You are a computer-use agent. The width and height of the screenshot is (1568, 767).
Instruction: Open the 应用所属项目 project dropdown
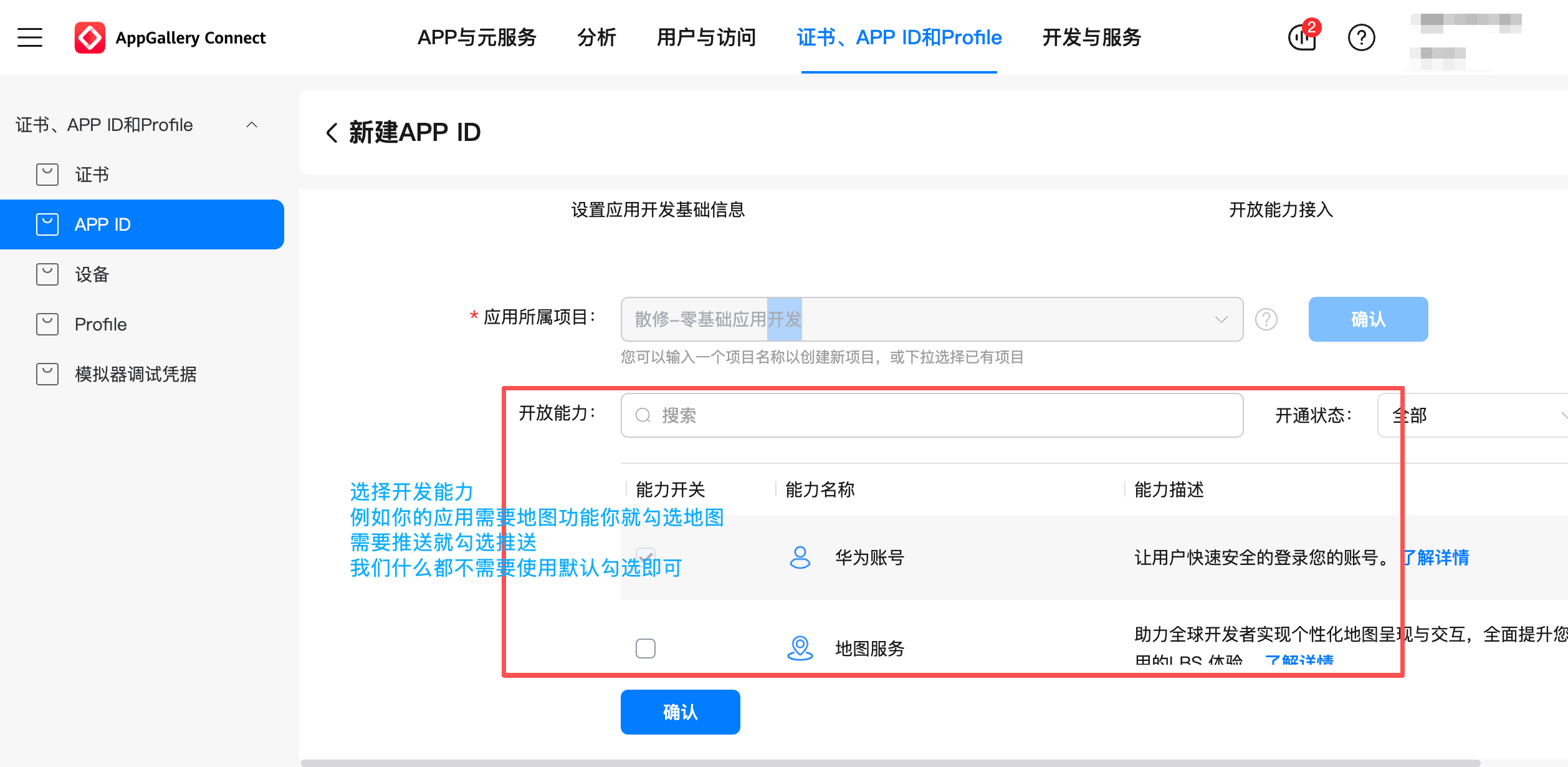pyautogui.click(x=1220, y=319)
